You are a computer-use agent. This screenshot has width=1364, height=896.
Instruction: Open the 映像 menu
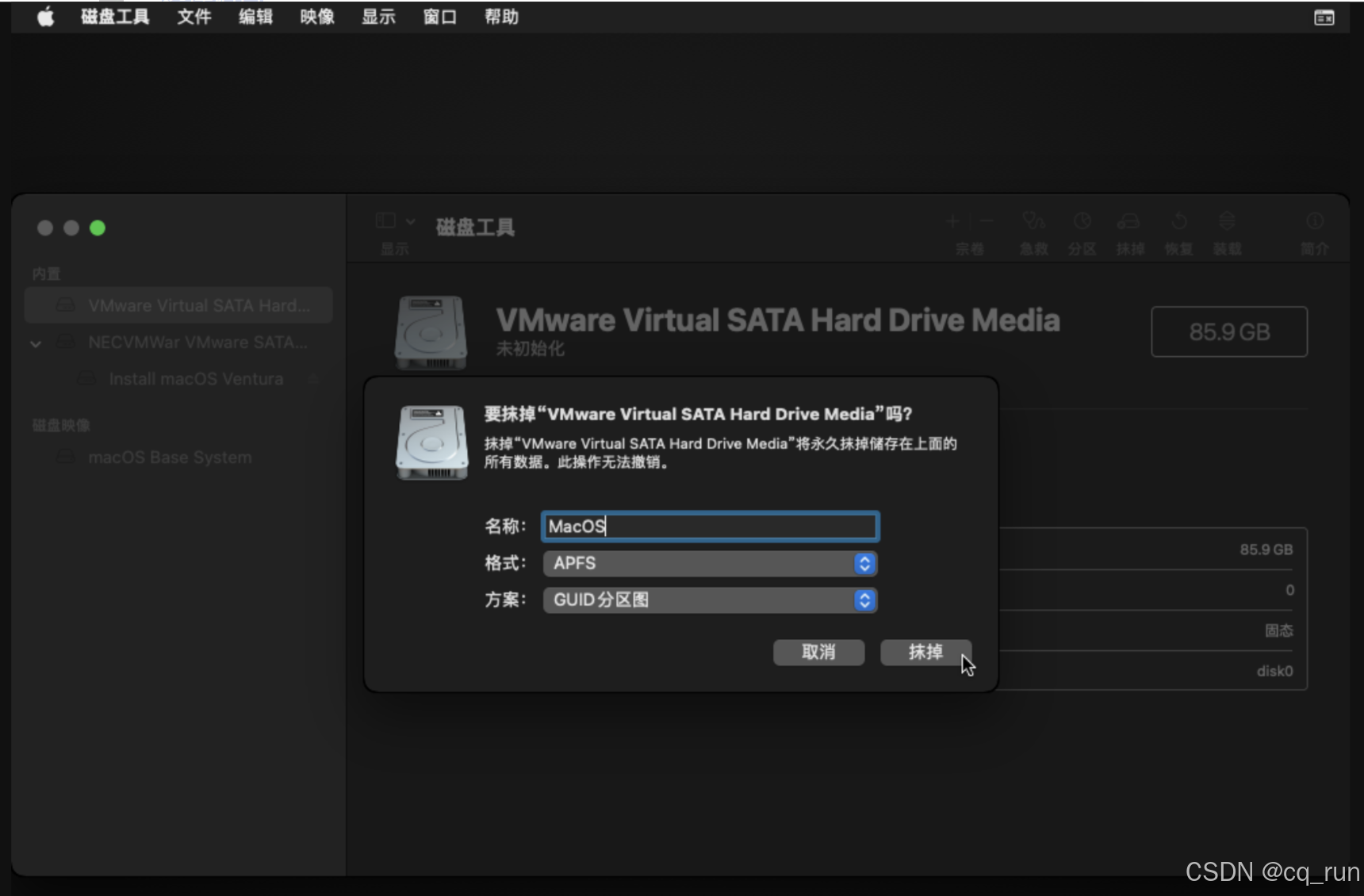click(317, 17)
